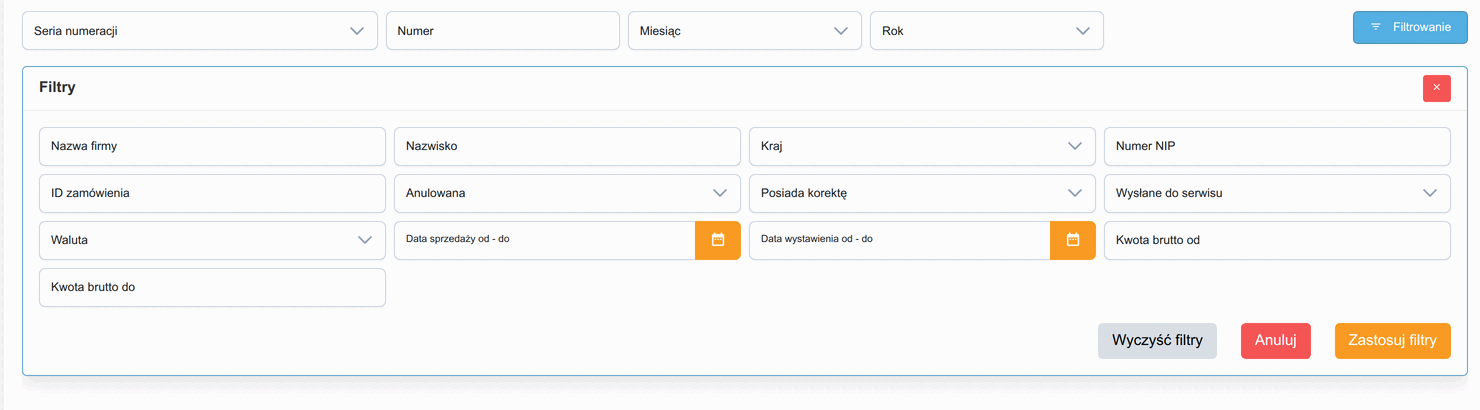Expand the Seria numeracji dropdown
The width and height of the screenshot is (1480, 410).
coord(200,31)
